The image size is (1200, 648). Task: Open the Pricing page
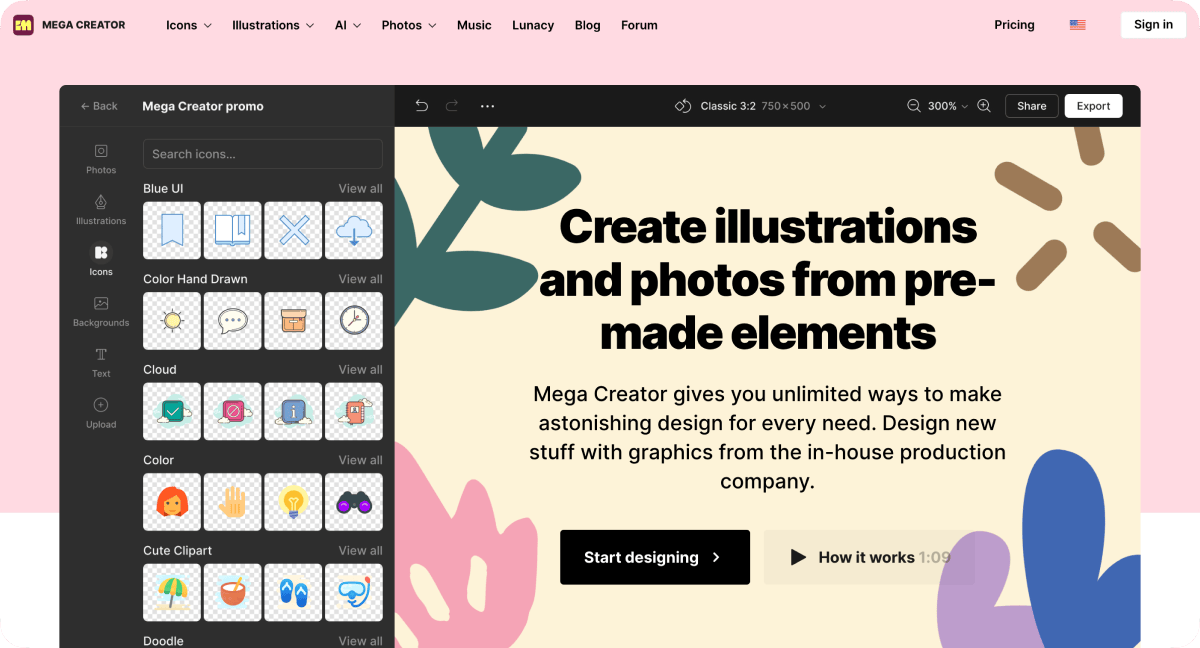1014,25
